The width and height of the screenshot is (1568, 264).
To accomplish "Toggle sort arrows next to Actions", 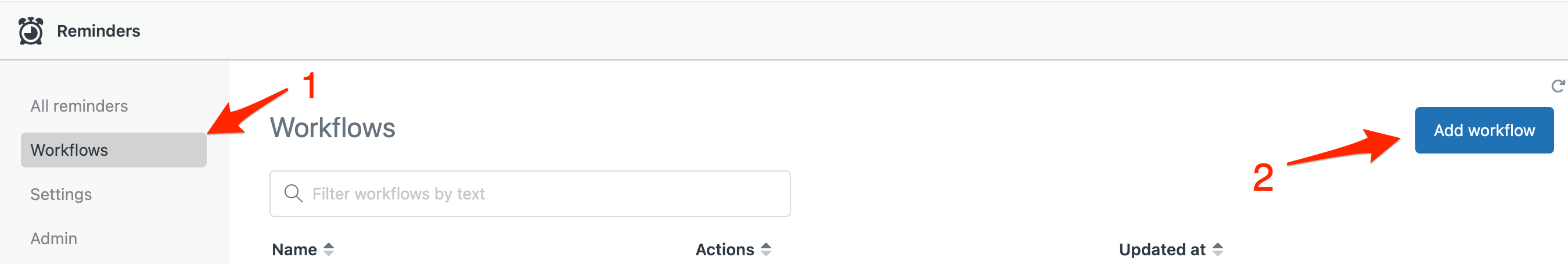I will coord(766,249).
